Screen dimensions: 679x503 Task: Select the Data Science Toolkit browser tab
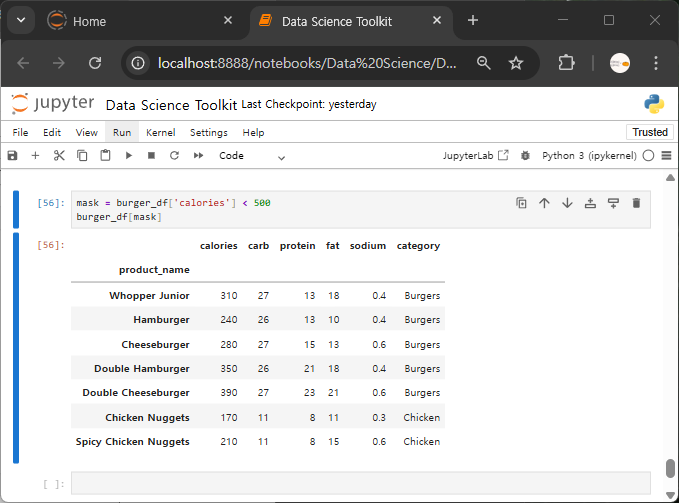(351, 21)
